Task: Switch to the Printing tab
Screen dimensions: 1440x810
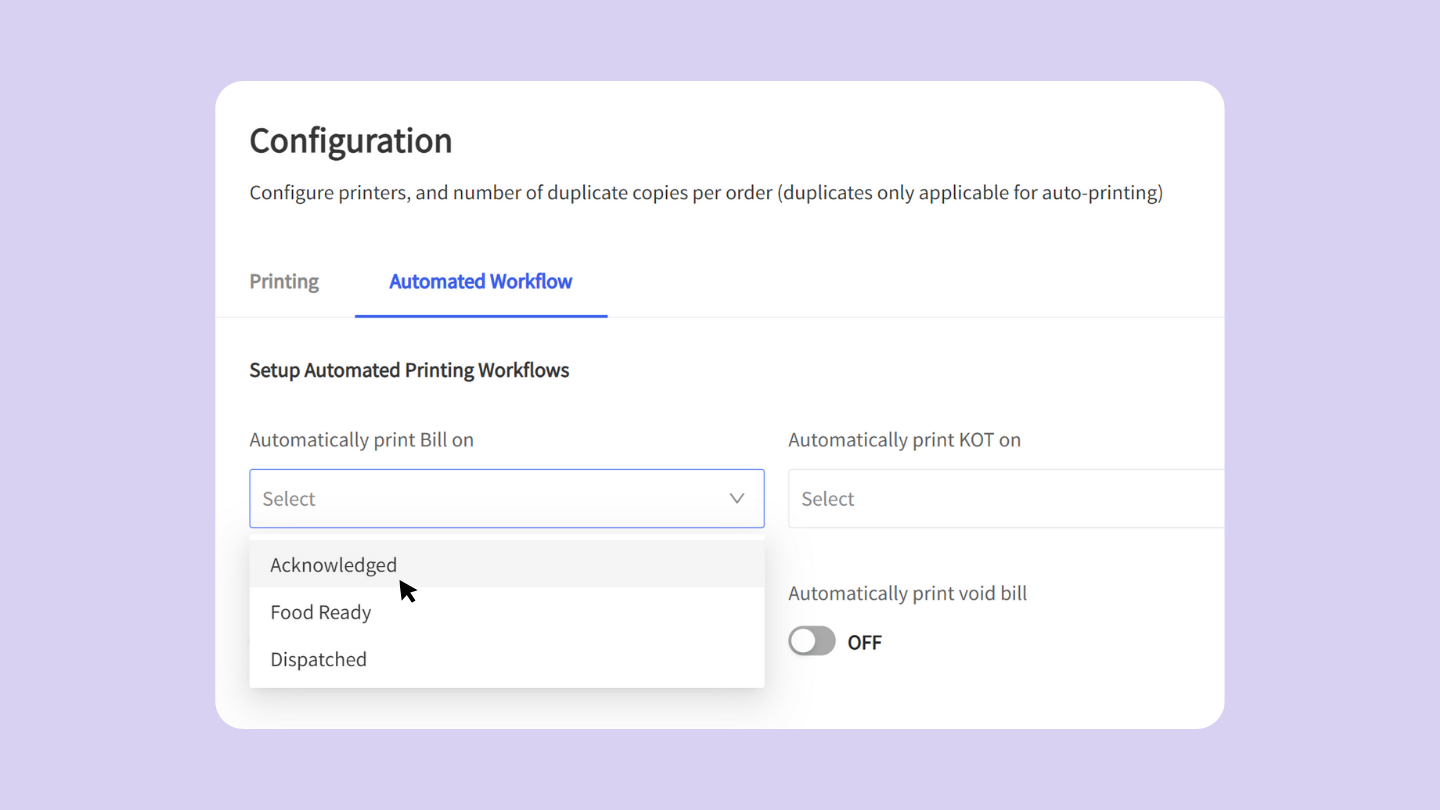Action: 283,282
